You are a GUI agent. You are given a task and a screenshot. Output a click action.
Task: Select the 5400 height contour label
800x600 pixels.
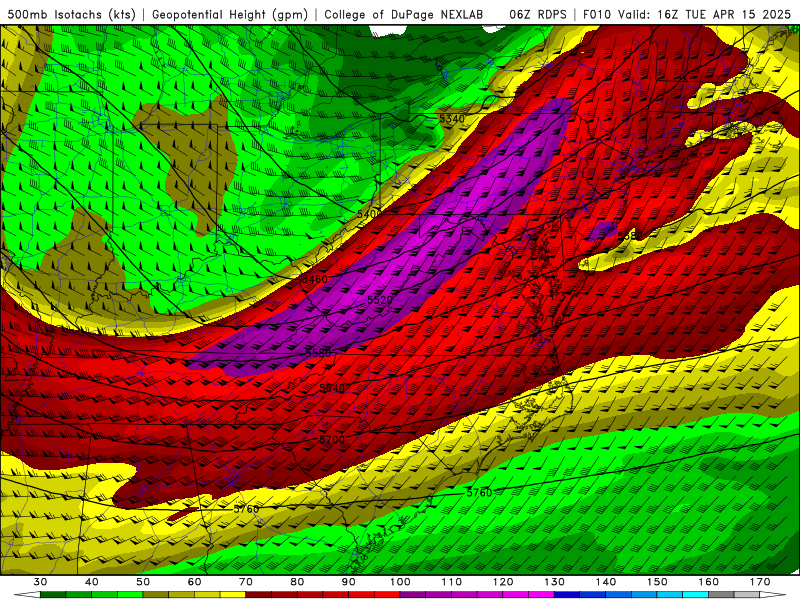pyautogui.click(x=369, y=214)
